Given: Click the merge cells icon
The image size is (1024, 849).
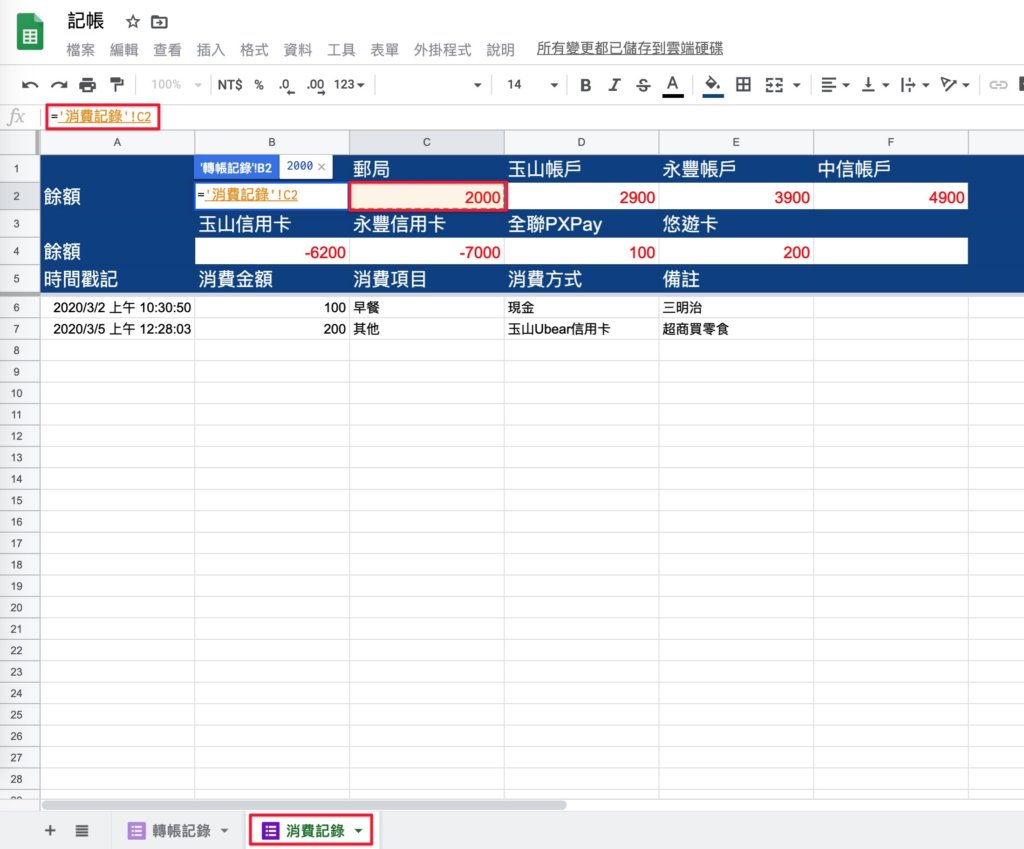Looking at the screenshot, I should [774, 85].
